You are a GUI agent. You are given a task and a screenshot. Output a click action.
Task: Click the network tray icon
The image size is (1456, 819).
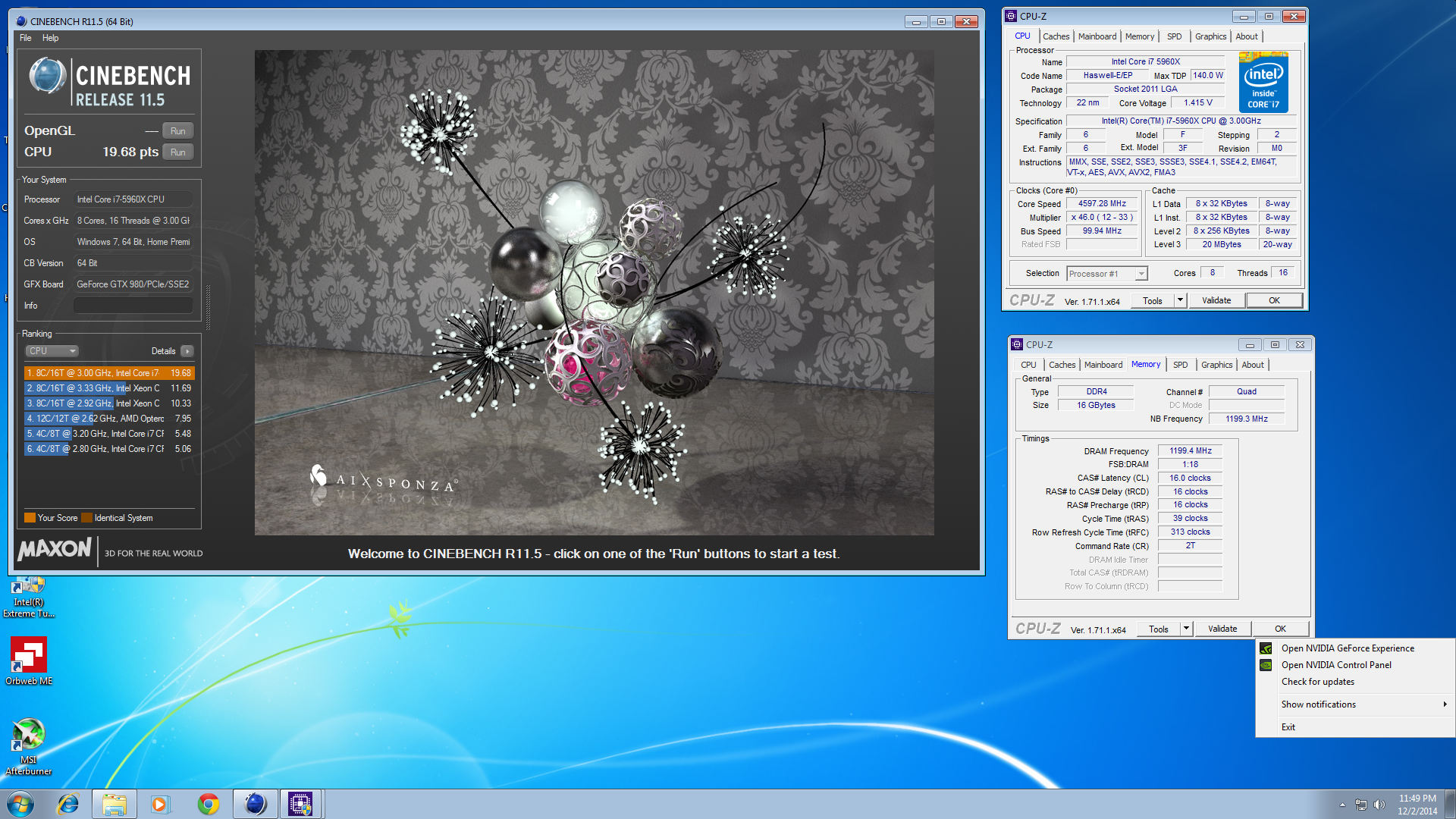pos(1361,805)
